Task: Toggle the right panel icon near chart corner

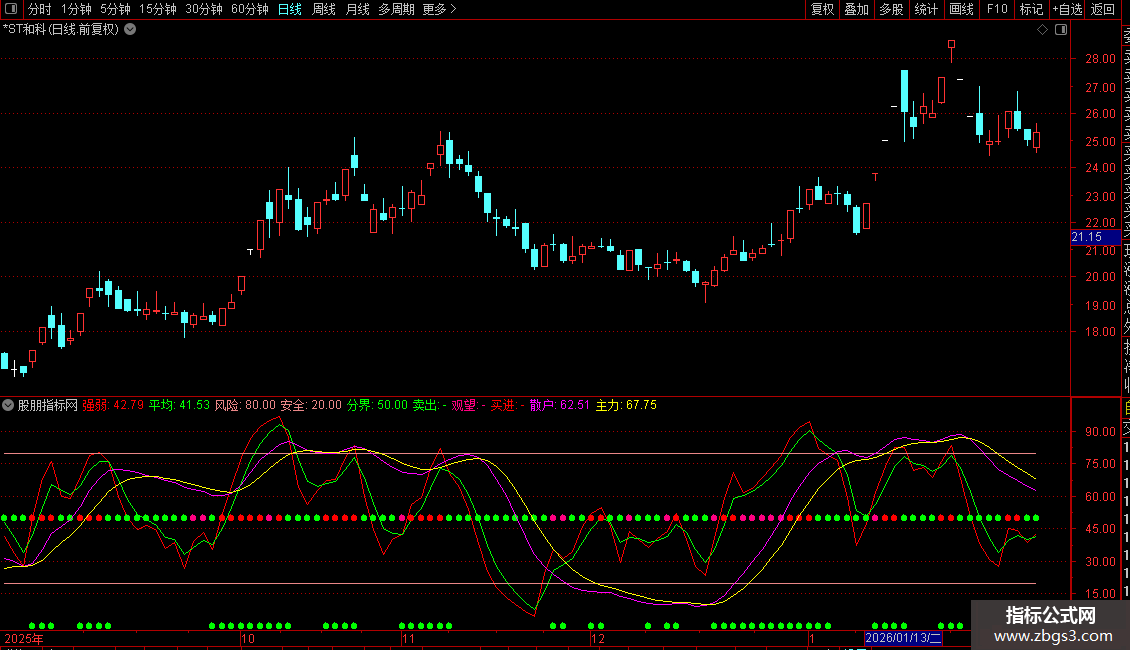Action: click(x=1061, y=30)
